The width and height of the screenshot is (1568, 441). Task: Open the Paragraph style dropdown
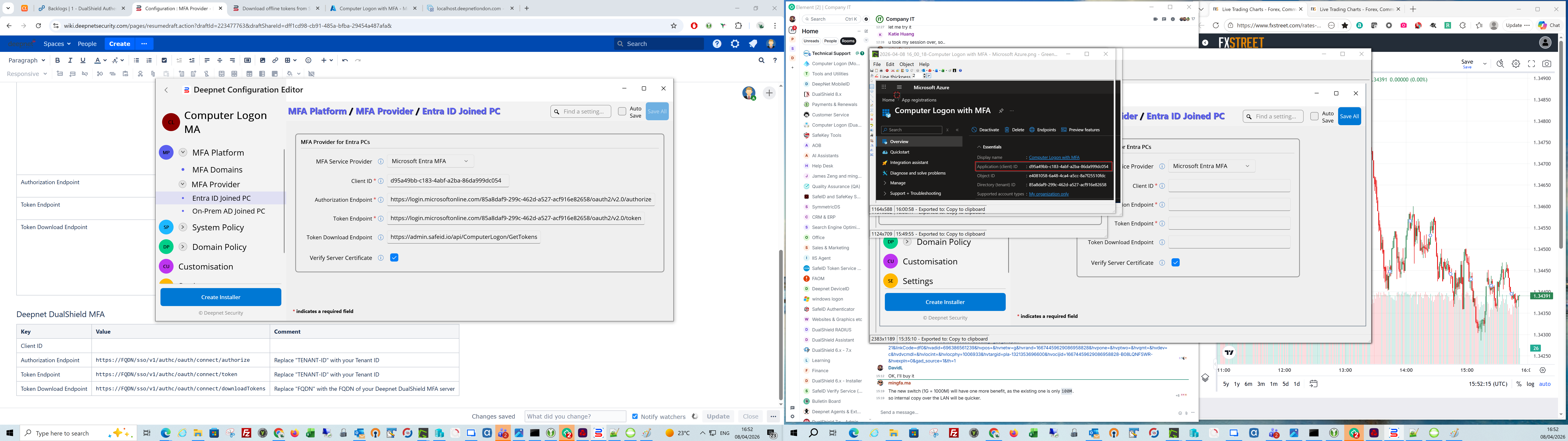(x=27, y=60)
